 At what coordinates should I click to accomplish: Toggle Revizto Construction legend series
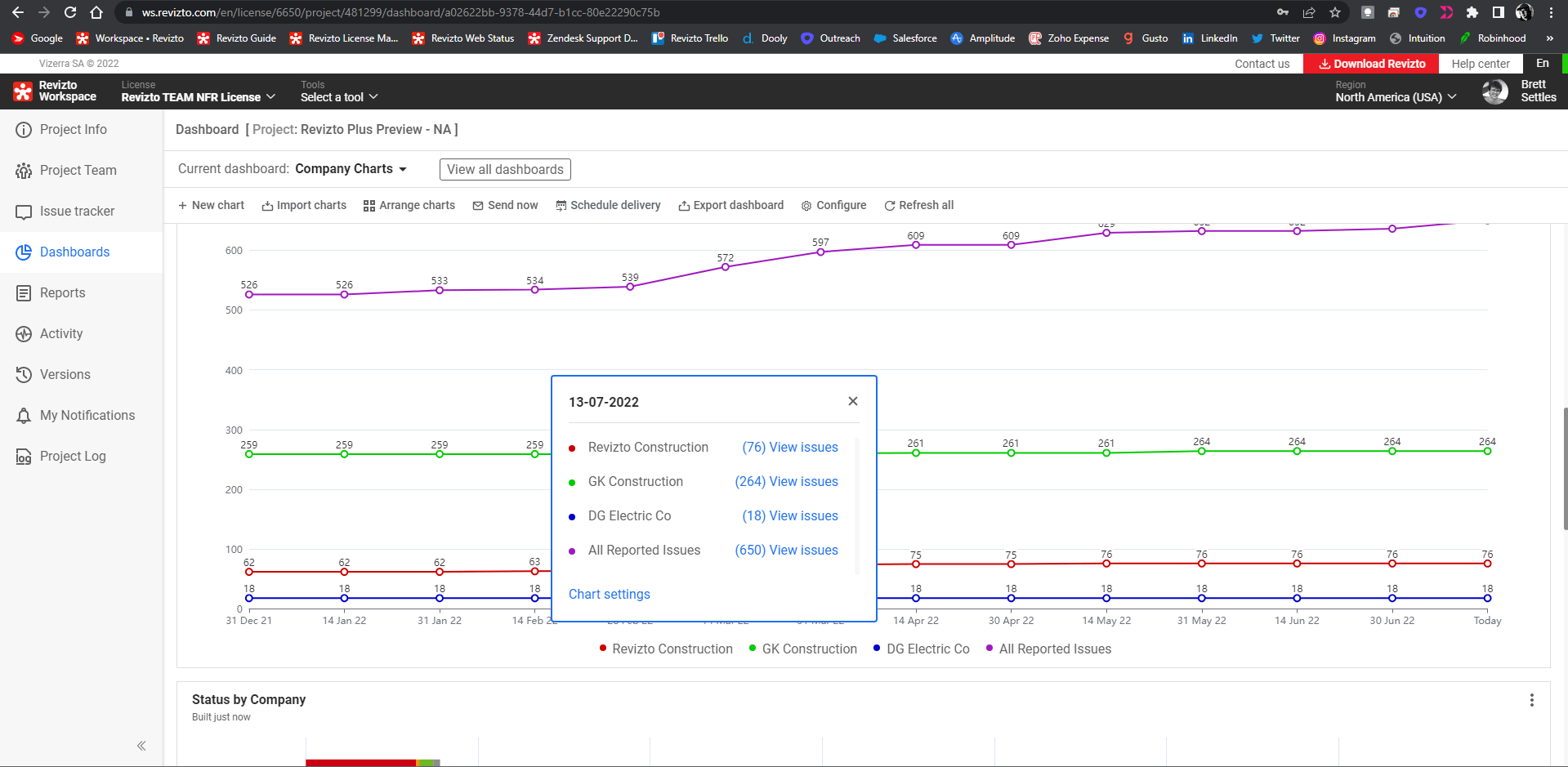click(x=666, y=649)
